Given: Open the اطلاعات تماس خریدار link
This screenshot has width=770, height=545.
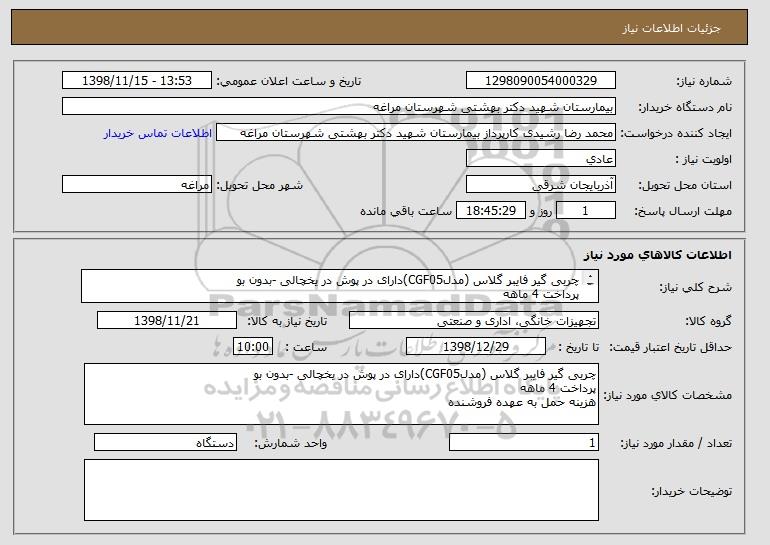Looking at the screenshot, I should (x=158, y=133).
